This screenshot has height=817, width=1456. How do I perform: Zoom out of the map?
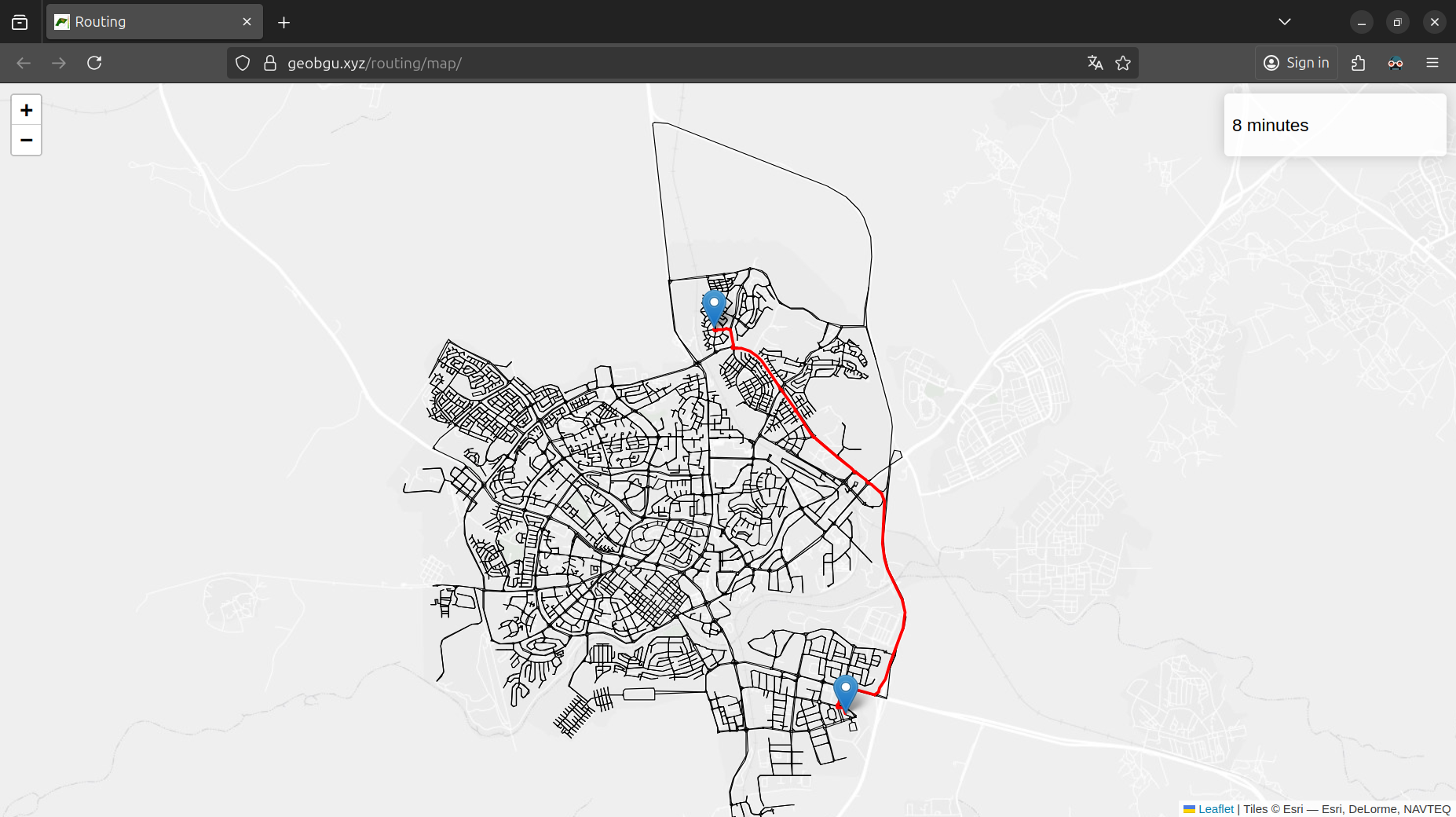pos(26,141)
